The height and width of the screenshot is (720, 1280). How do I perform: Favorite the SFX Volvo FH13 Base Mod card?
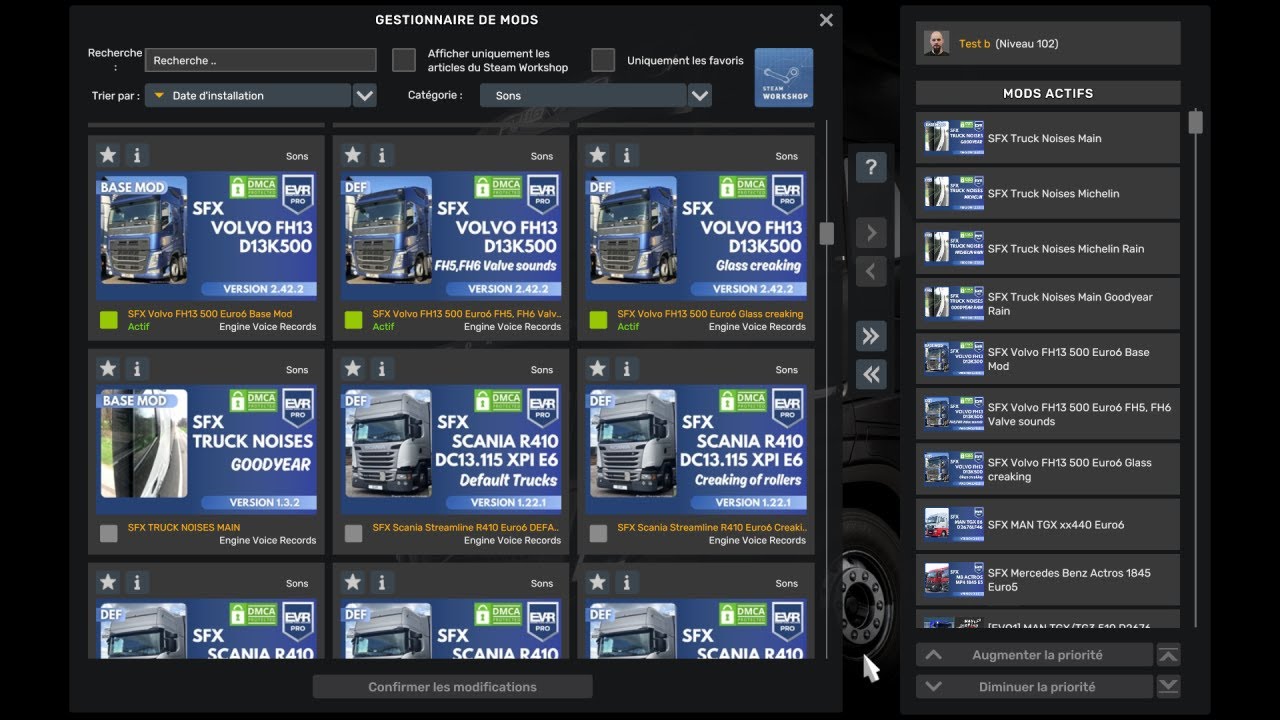coord(108,155)
